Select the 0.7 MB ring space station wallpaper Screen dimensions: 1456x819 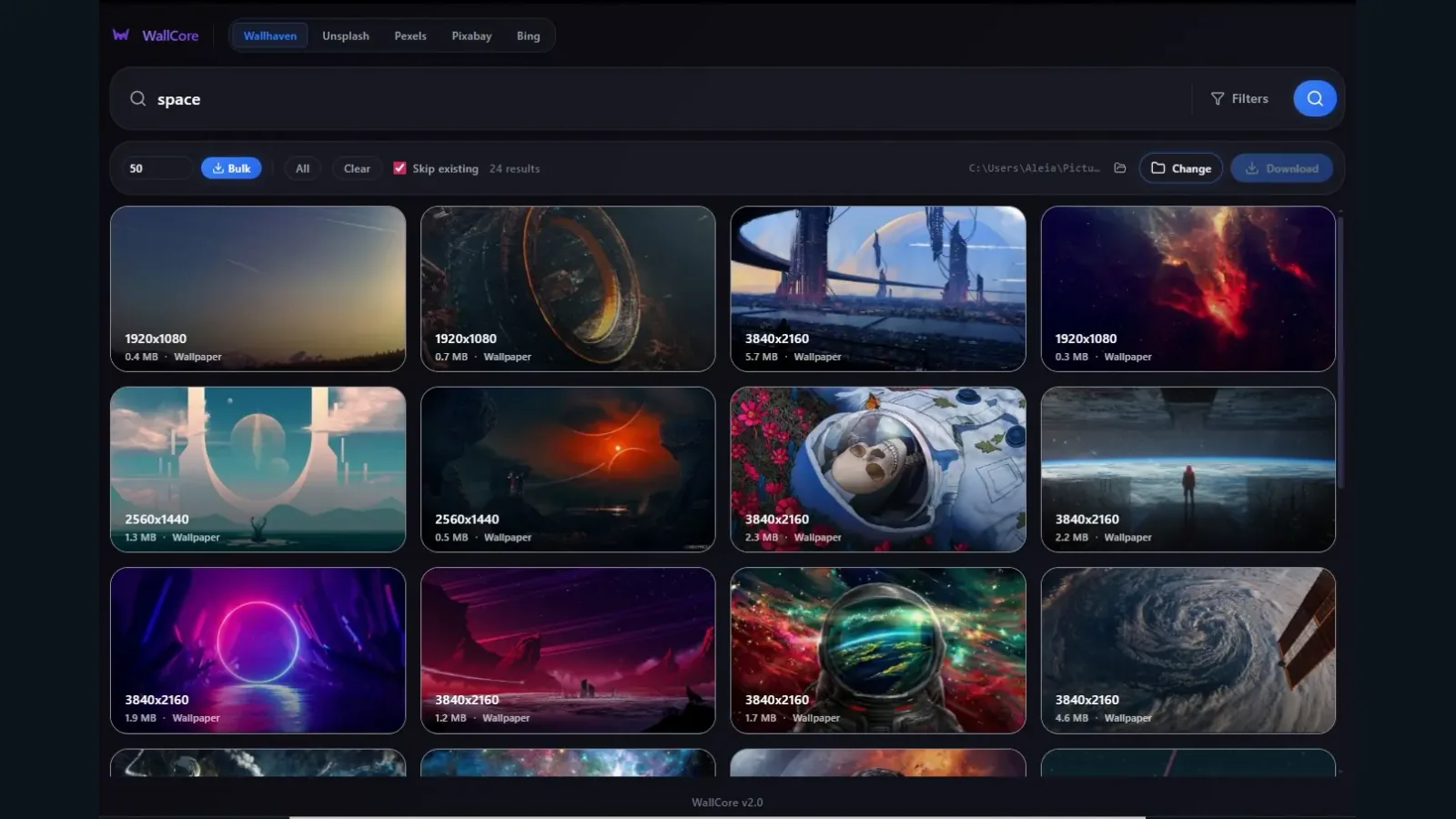tap(568, 288)
